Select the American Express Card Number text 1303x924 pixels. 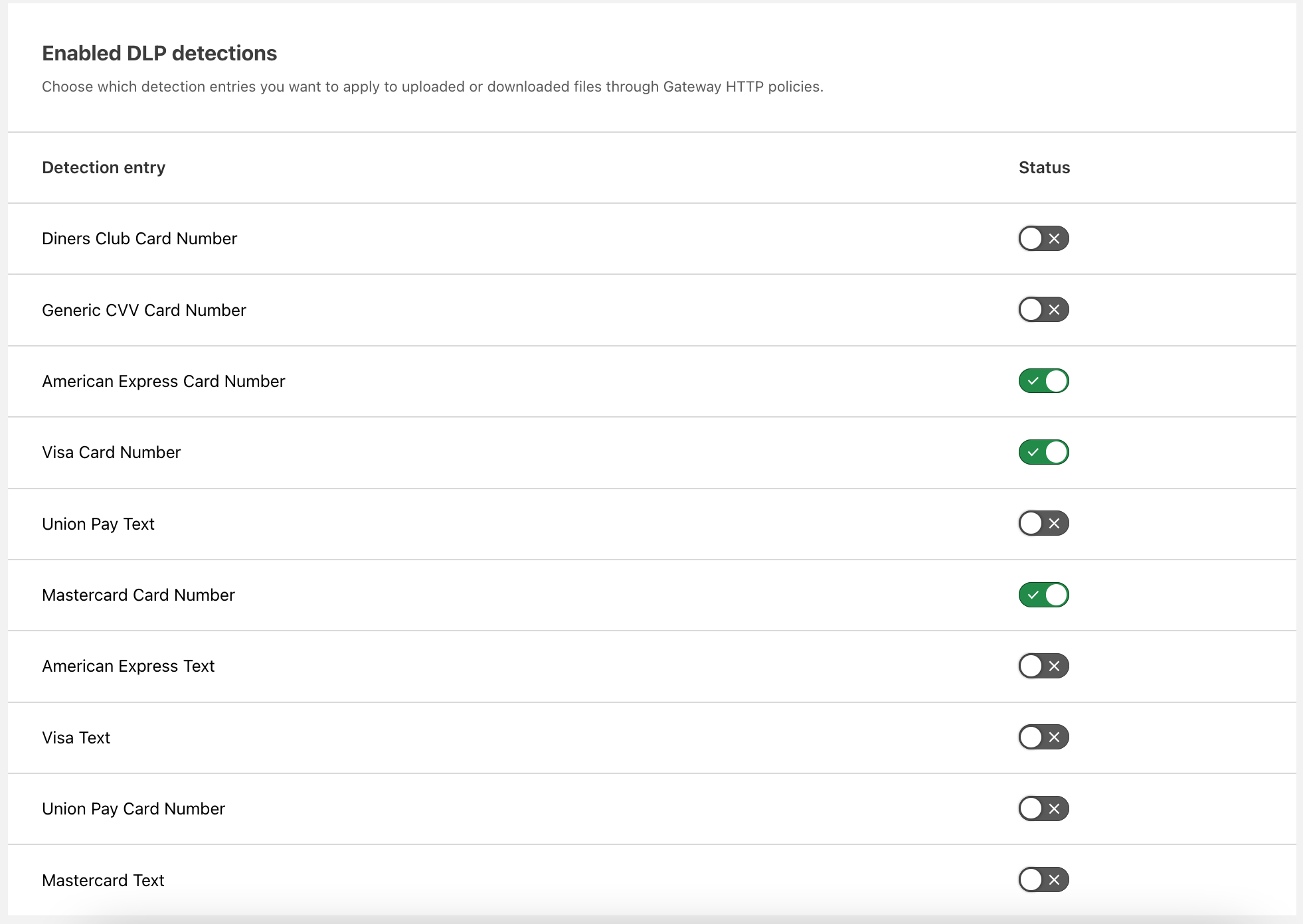point(163,381)
